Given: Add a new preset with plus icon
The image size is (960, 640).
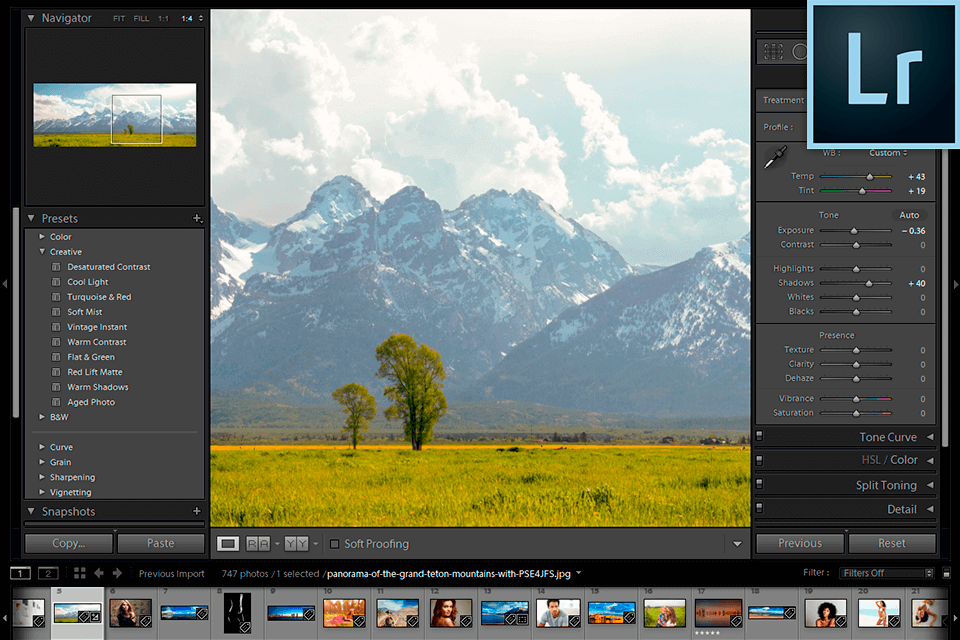Looking at the screenshot, I should click(x=197, y=218).
